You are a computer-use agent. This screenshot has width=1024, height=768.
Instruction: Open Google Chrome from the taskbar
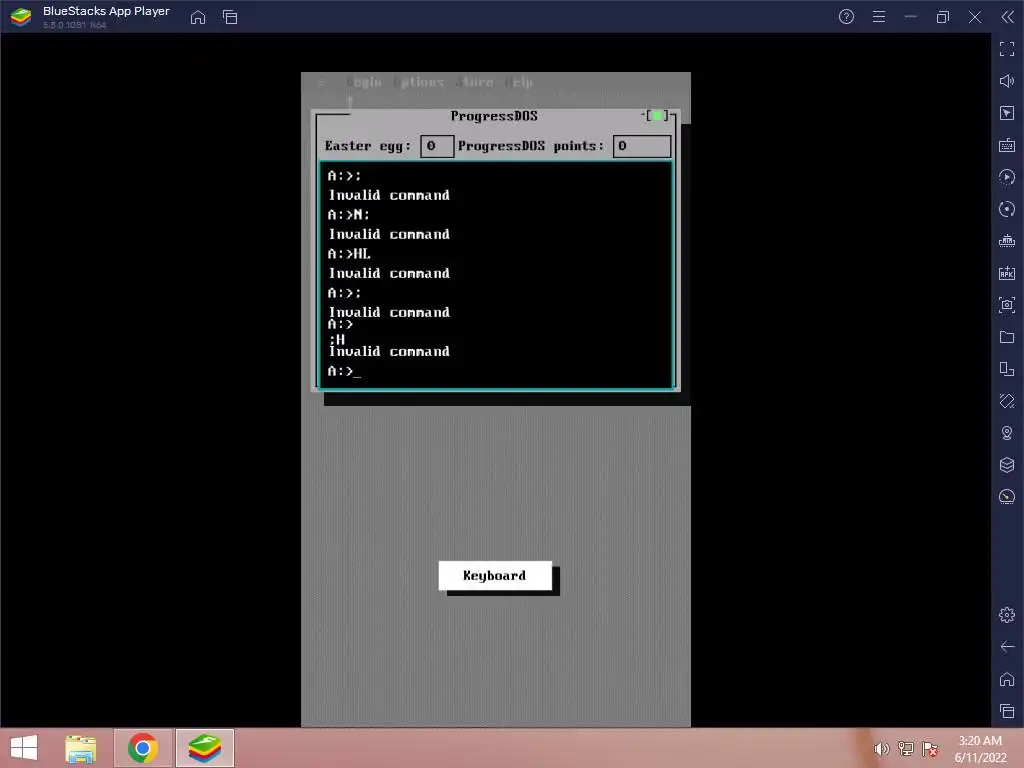click(x=143, y=748)
